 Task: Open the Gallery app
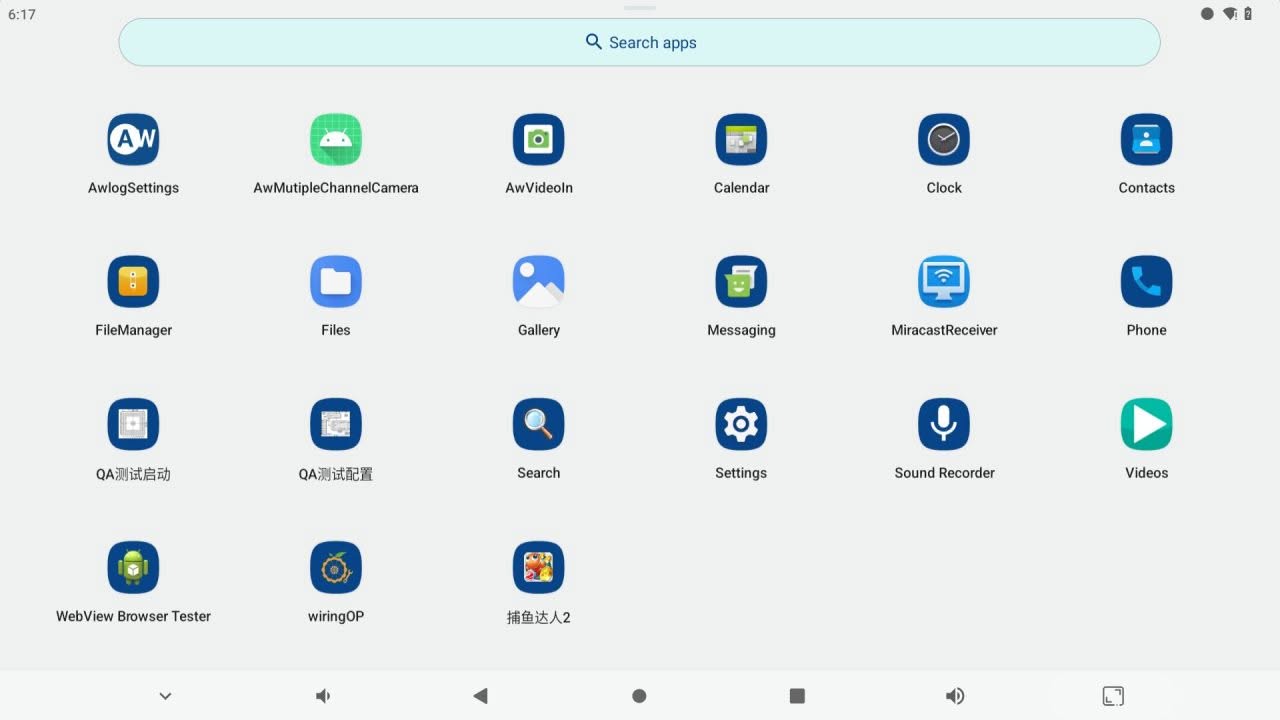click(x=539, y=282)
